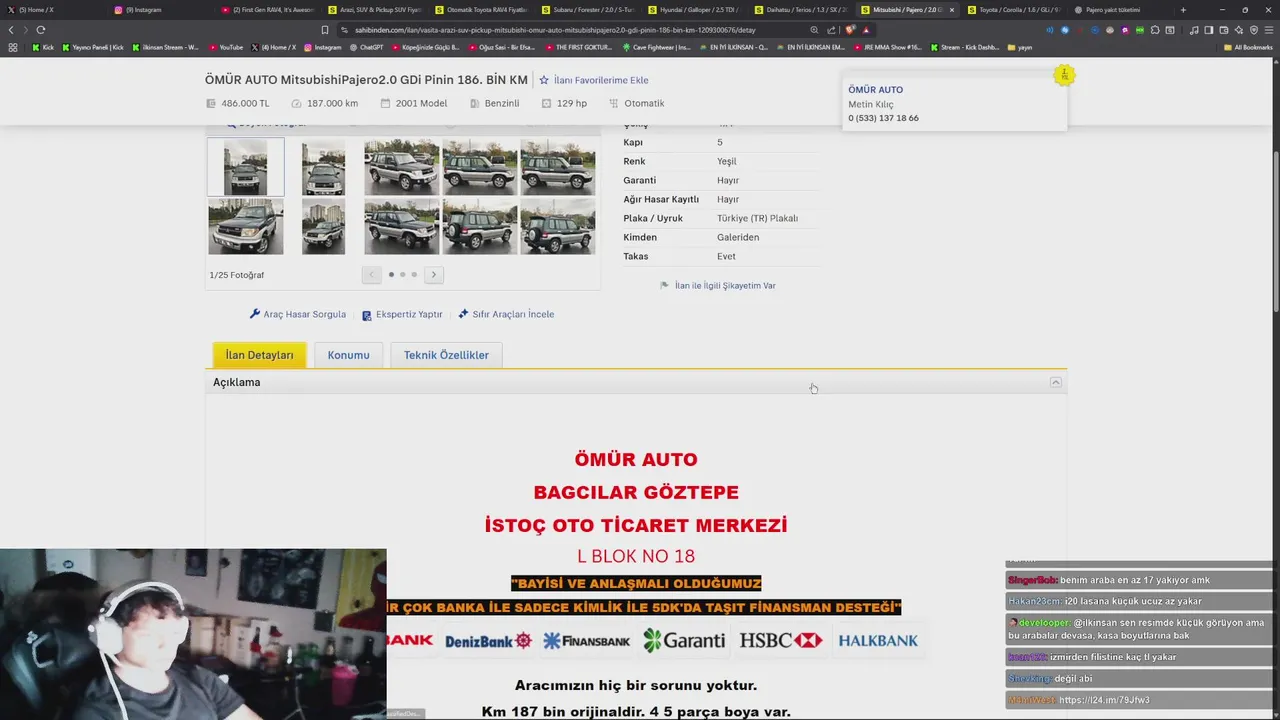This screenshot has width=1280, height=720.
Task: Select the second gallery pagination dot
Action: [x=402, y=274]
